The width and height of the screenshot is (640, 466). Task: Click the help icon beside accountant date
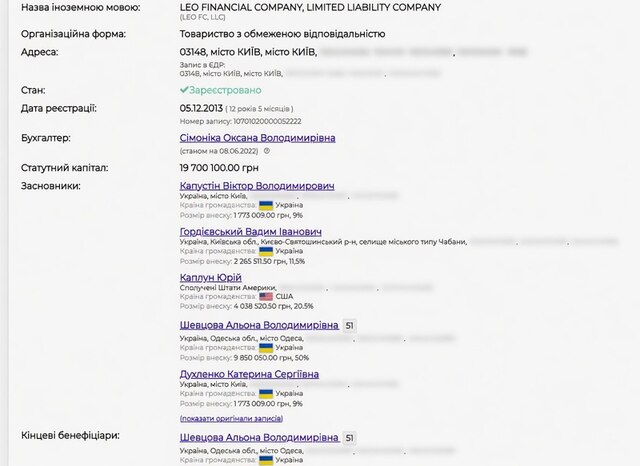point(267,151)
